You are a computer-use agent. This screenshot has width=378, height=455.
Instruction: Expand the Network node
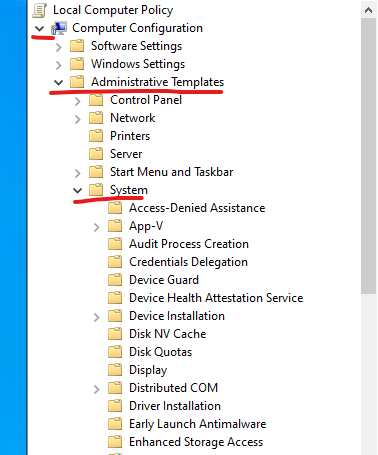(78, 119)
